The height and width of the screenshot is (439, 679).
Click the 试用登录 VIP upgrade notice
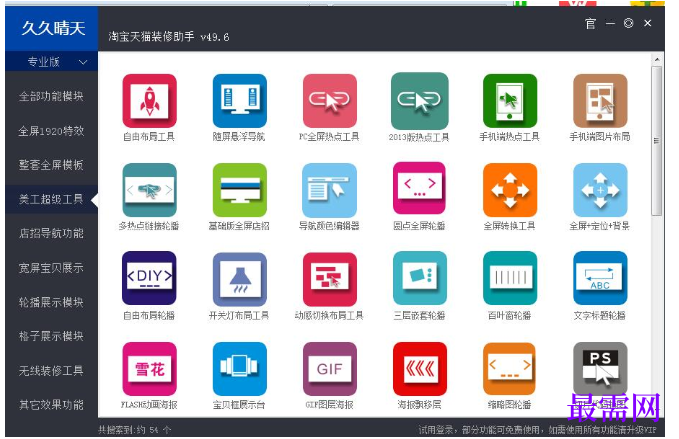point(537,430)
